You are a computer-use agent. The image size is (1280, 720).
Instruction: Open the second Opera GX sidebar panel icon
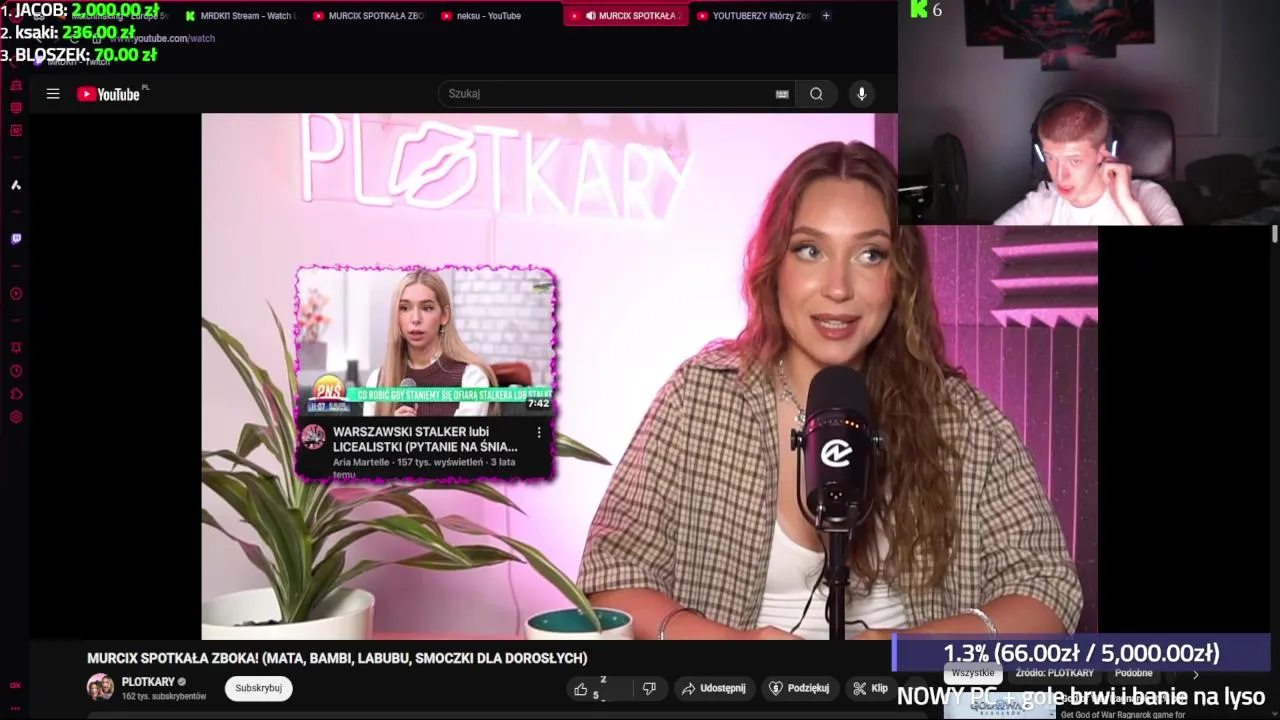16,108
